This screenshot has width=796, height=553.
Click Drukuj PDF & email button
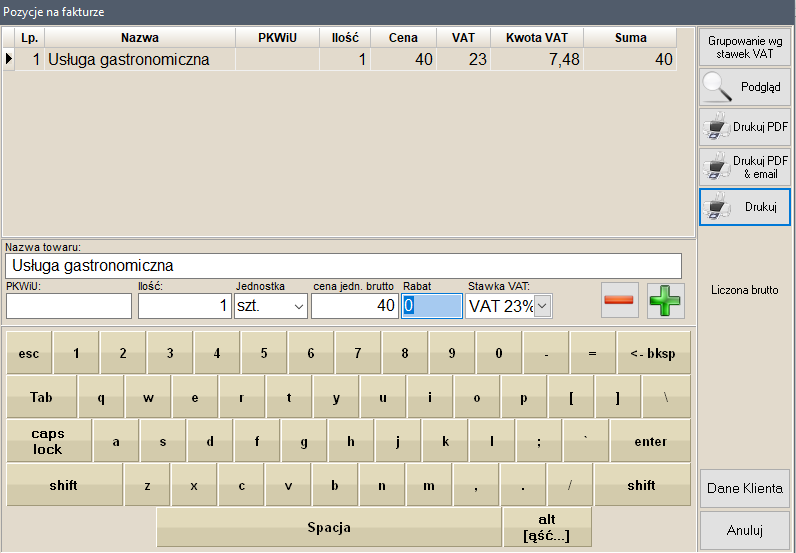click(x=745, y=167)
